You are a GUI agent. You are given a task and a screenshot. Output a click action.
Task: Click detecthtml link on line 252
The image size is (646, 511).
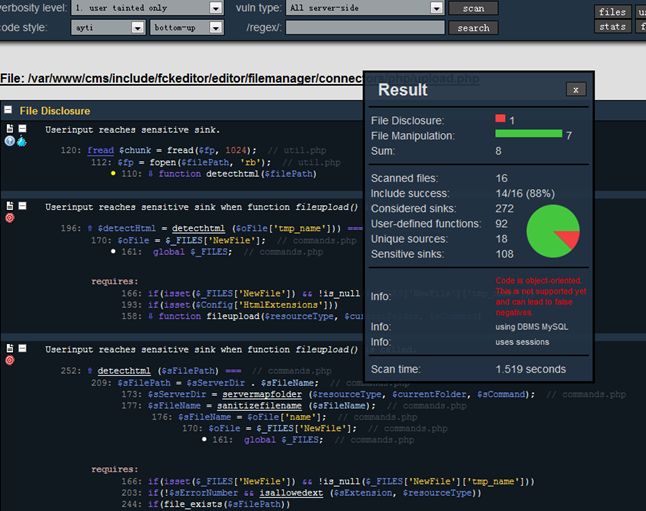[x=124, y=371]
